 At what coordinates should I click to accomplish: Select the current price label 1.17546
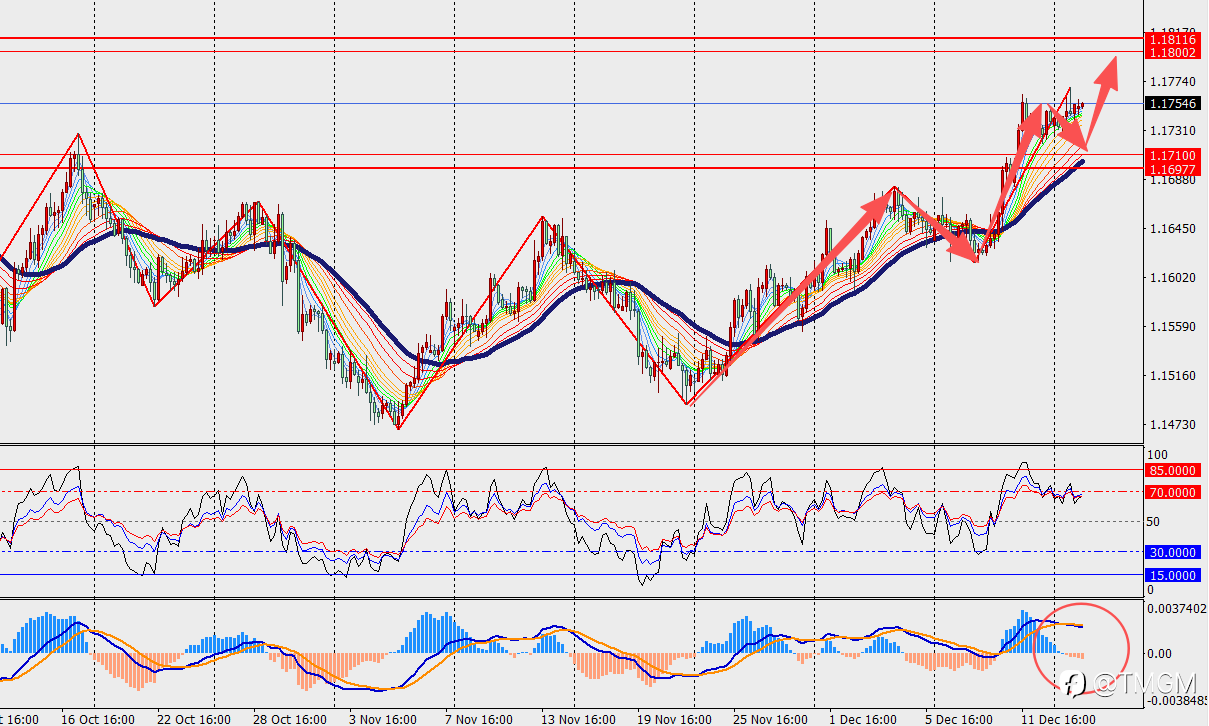1173,103
